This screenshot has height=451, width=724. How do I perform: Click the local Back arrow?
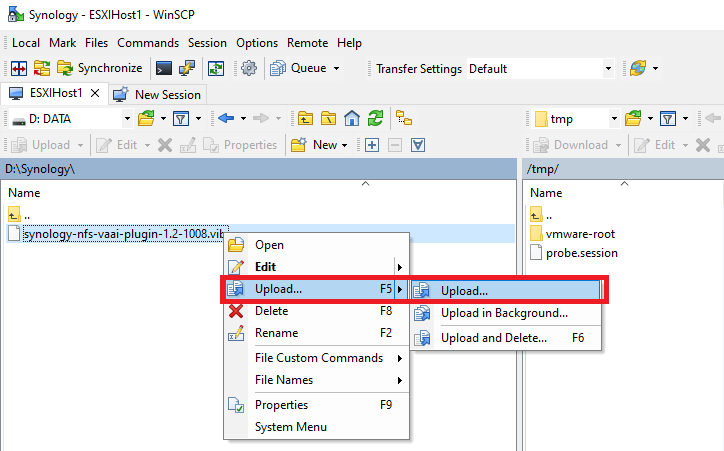point(226,118)
